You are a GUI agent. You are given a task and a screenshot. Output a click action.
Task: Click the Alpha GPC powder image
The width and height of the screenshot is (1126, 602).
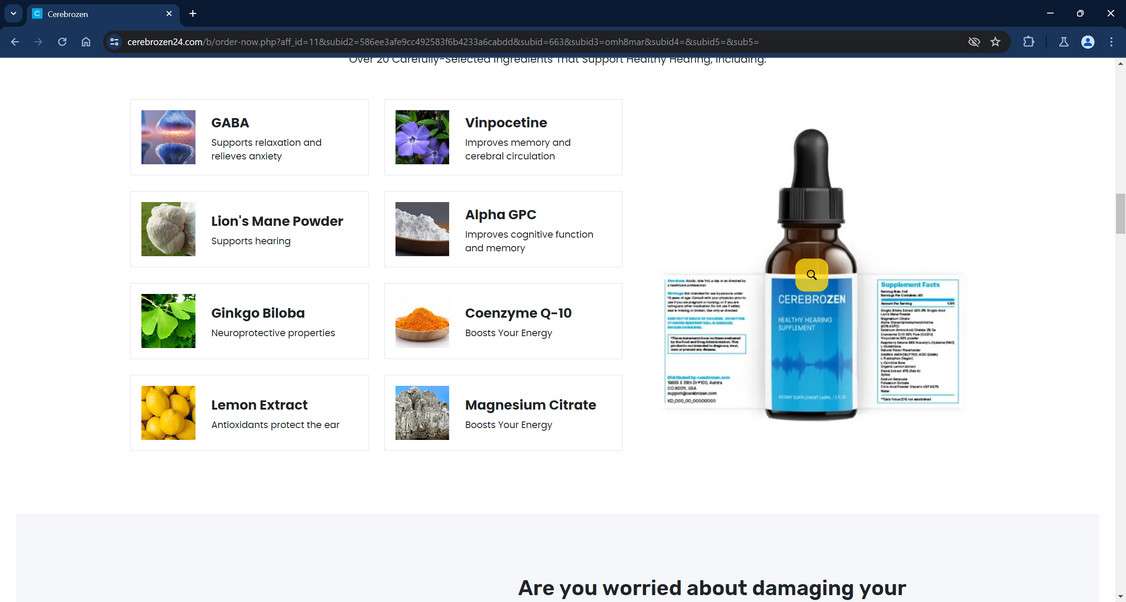[x=422, y=229]
